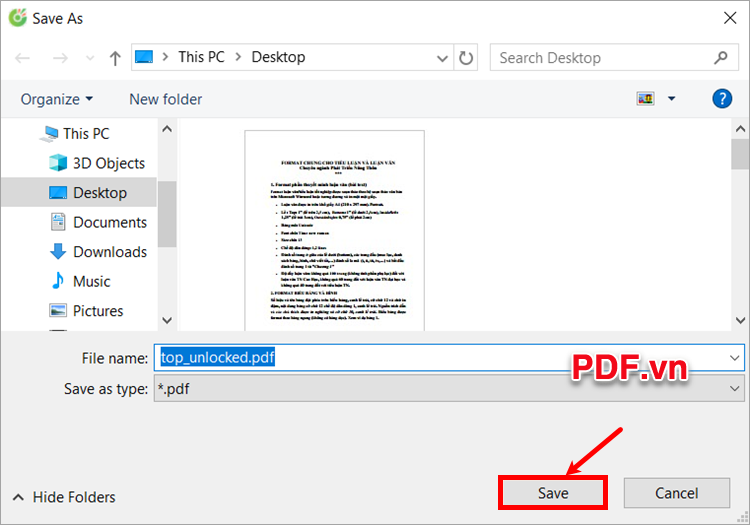Open the Save as type dropdown

(449, 388)
